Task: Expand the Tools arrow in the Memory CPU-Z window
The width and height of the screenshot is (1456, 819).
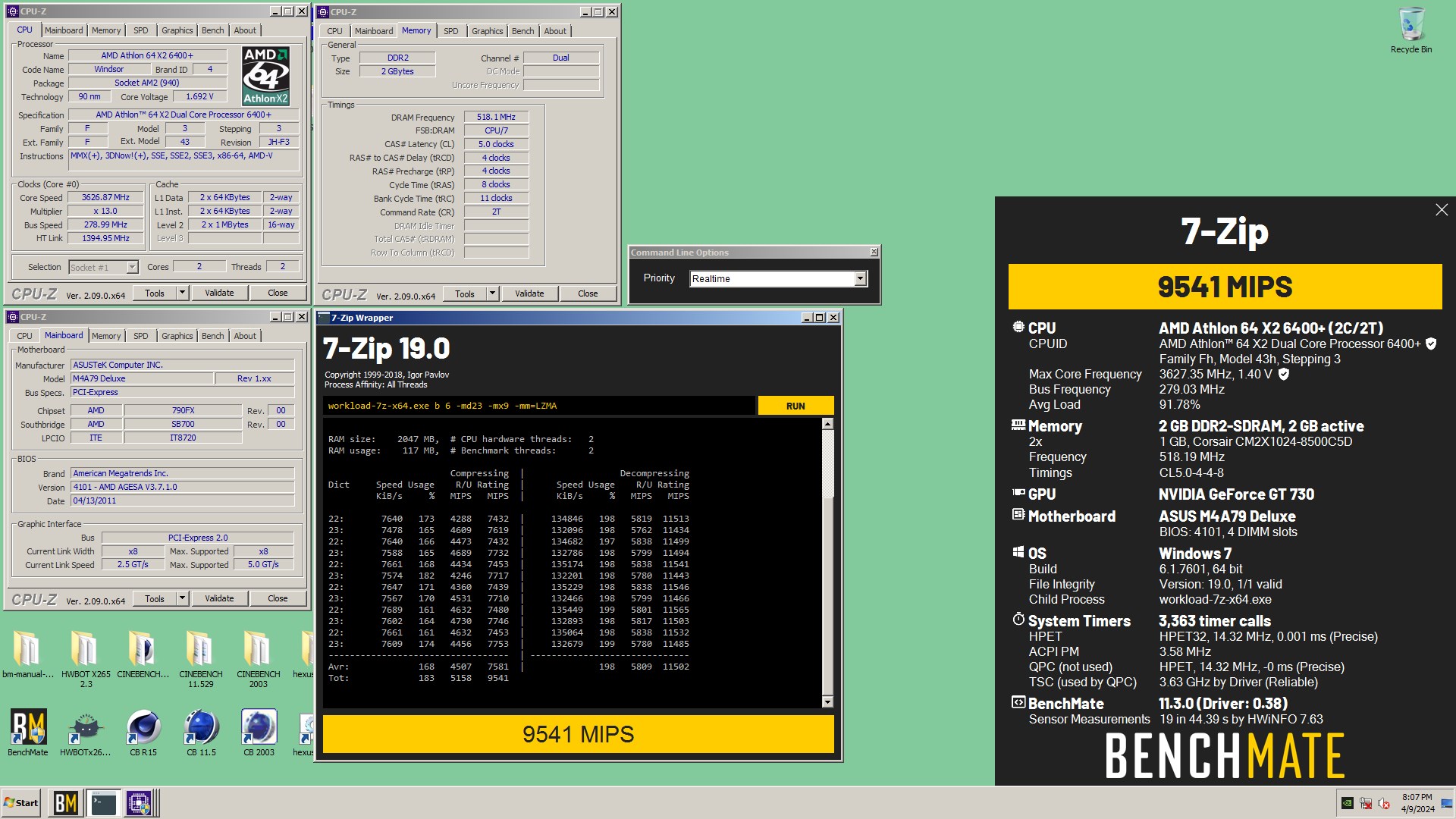Action: (x=492, y=293)
